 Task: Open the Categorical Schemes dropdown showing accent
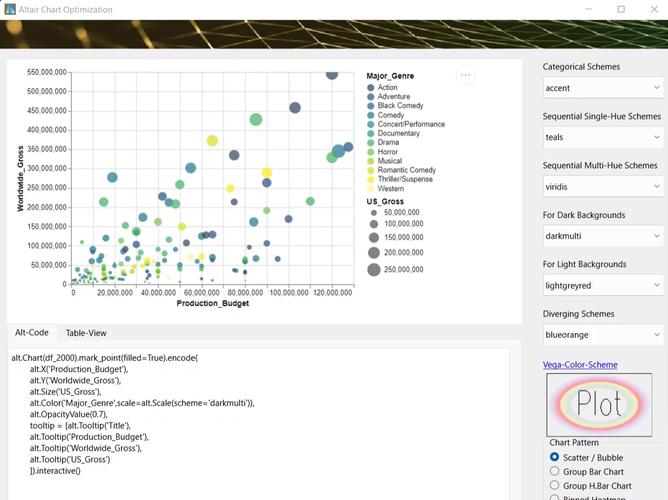[x=602, y=88]
